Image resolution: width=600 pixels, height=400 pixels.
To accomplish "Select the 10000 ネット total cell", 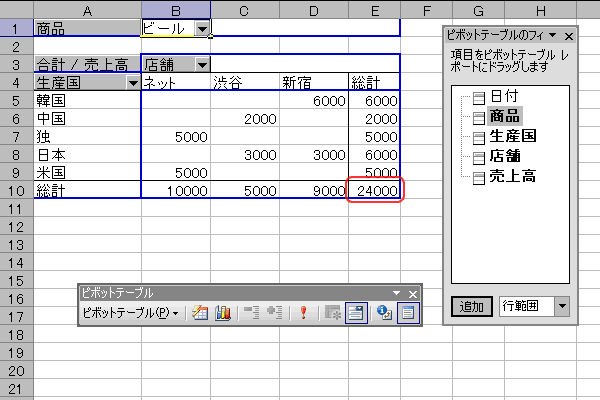I will (x=176, y=190).
